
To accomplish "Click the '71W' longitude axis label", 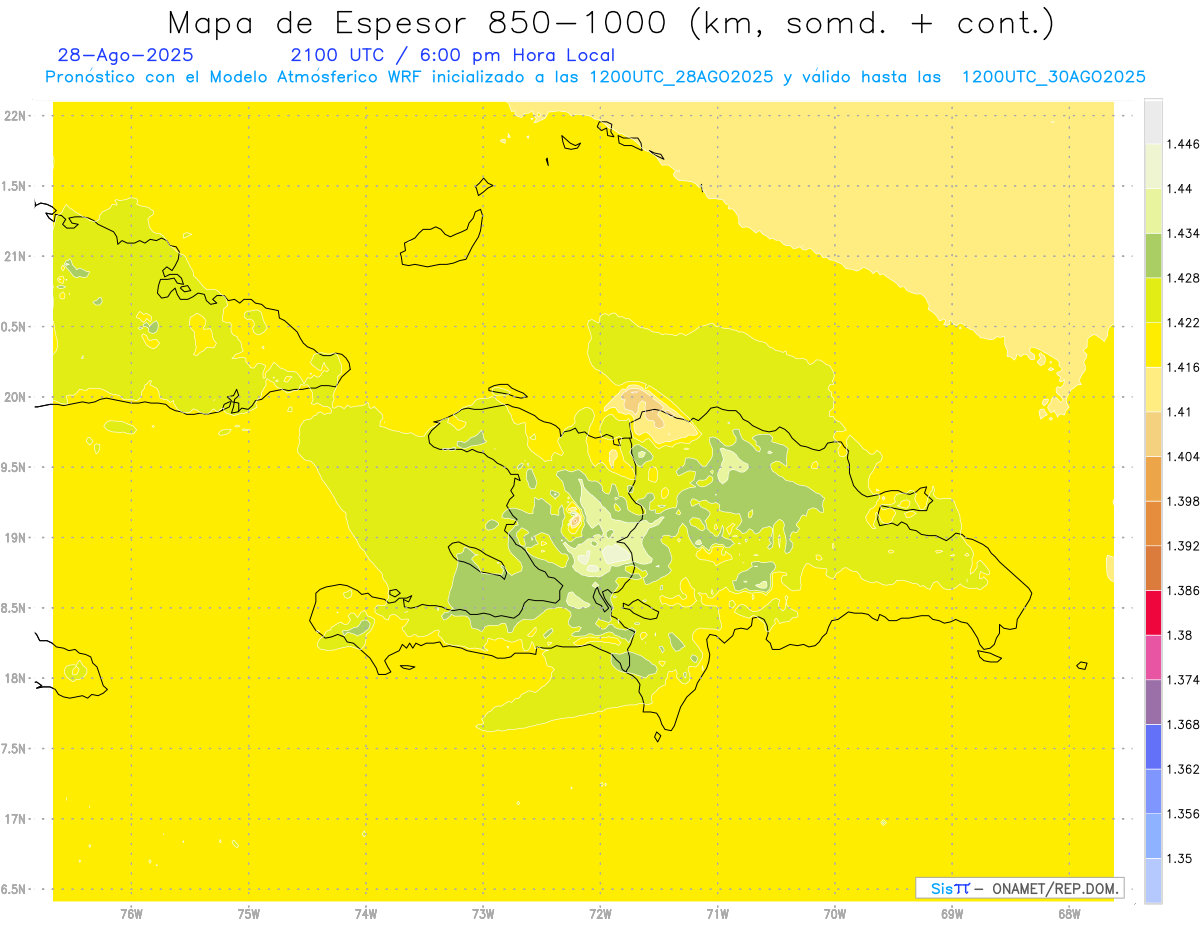I will pyautogui.click(x=717, y=913).
